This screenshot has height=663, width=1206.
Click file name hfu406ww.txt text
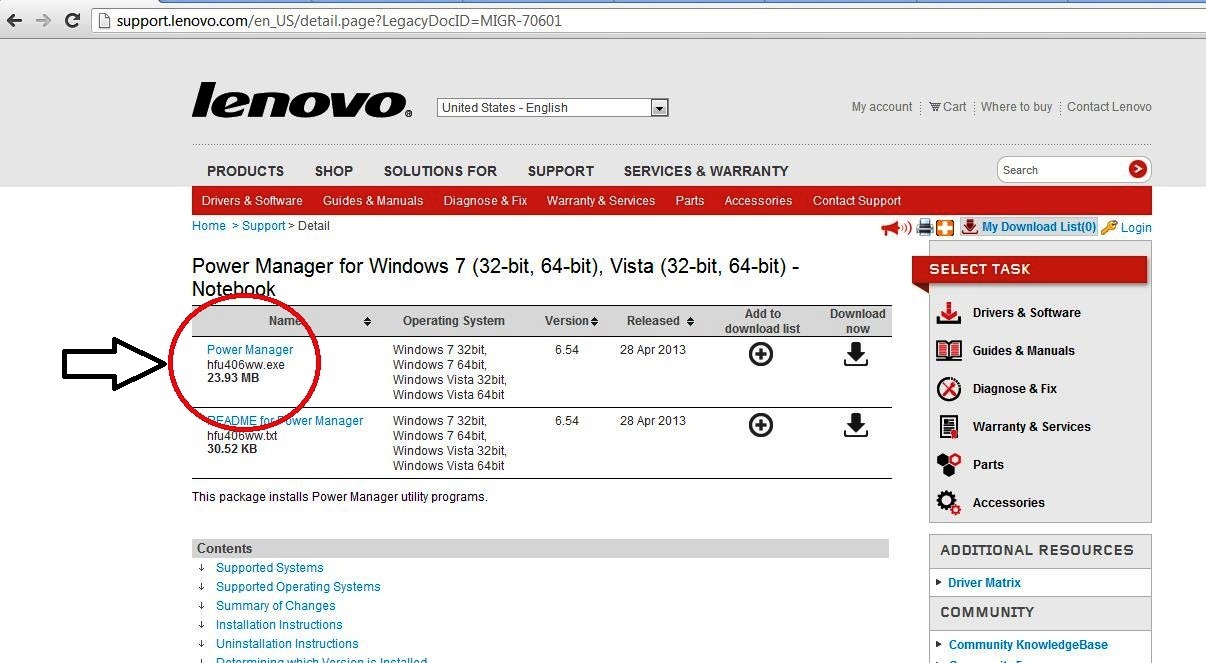pyautogui.click(x=242, y=436)
